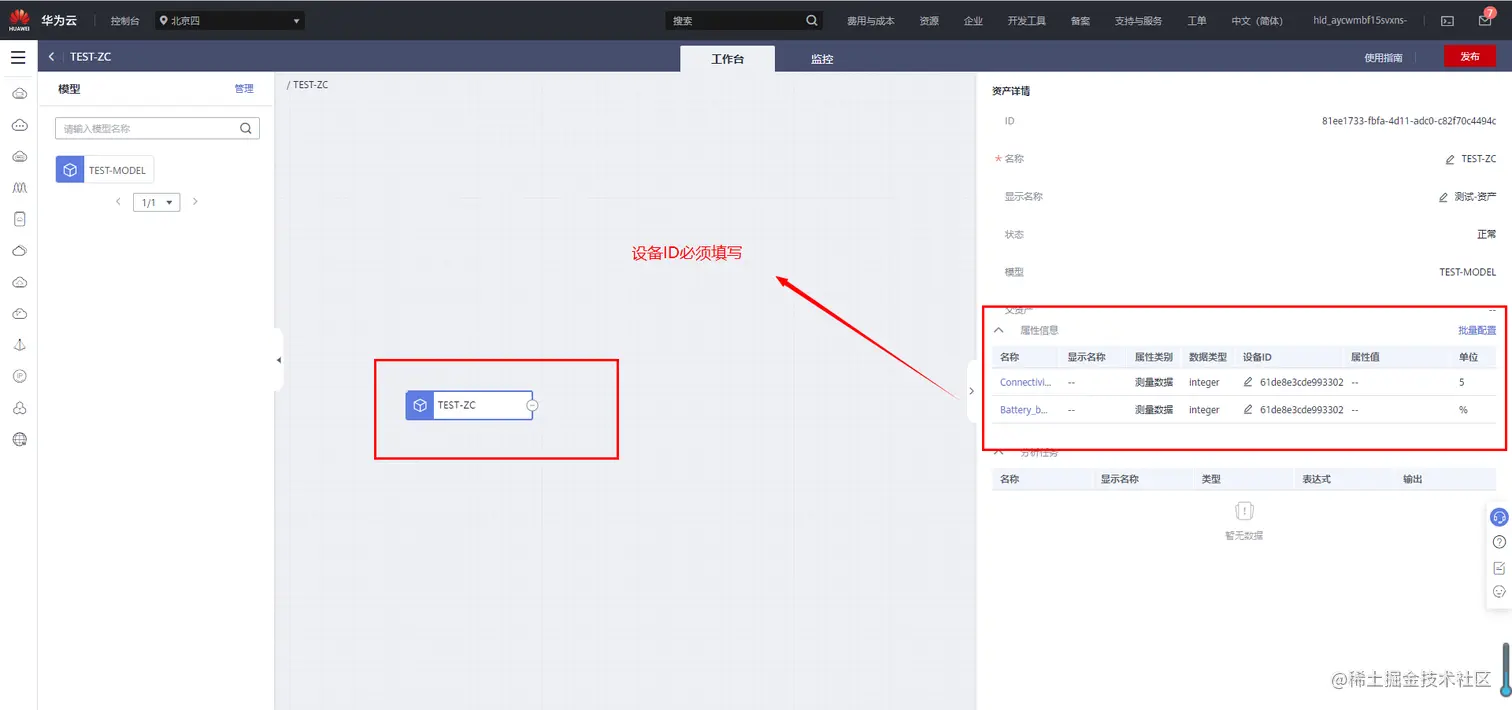Open the 资源 menu
The image size is (1512, 710).
coord(929,20)
